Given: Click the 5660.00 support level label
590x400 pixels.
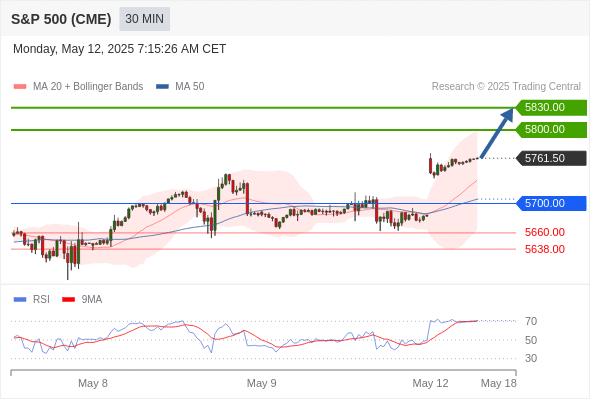Looking at the screenshot, I should 545,232.
